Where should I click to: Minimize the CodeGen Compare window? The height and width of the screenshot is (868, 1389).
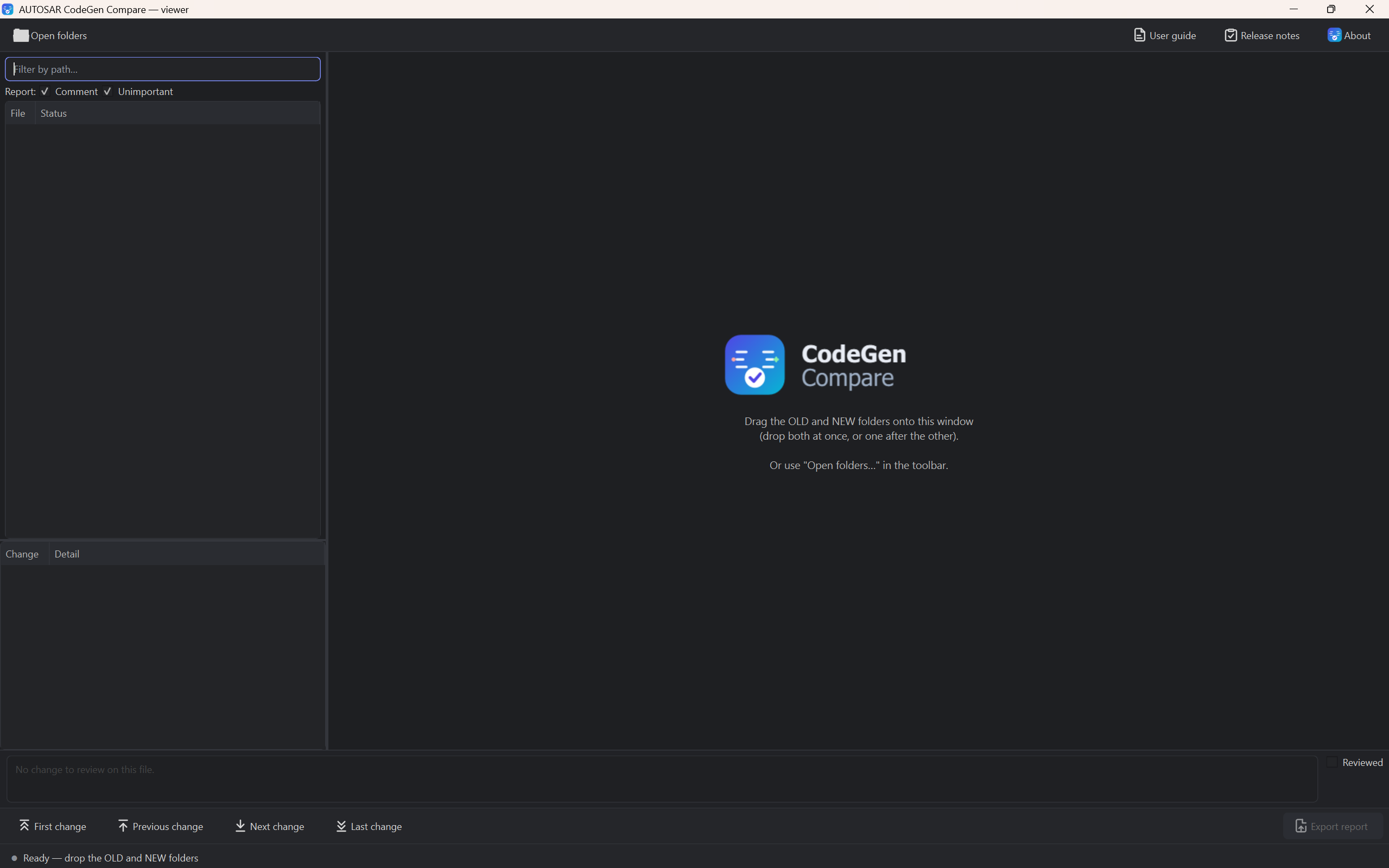pos(1293,9)
